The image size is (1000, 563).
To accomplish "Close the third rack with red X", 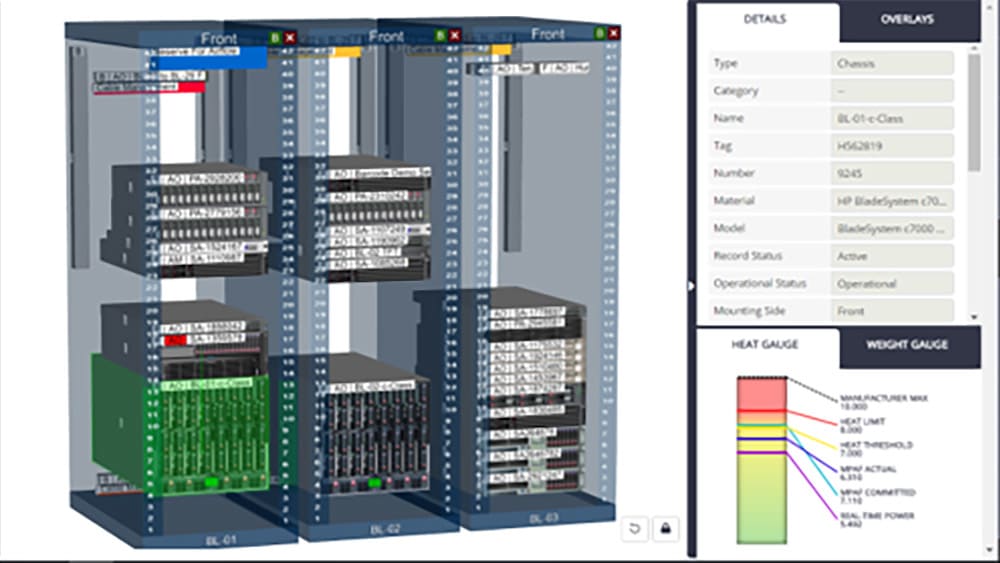I will [614, 33].
